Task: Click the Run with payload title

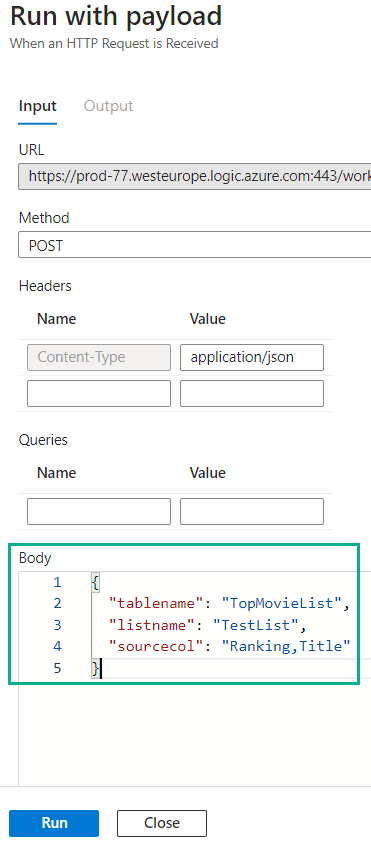Action: click(x=116, y=16)
